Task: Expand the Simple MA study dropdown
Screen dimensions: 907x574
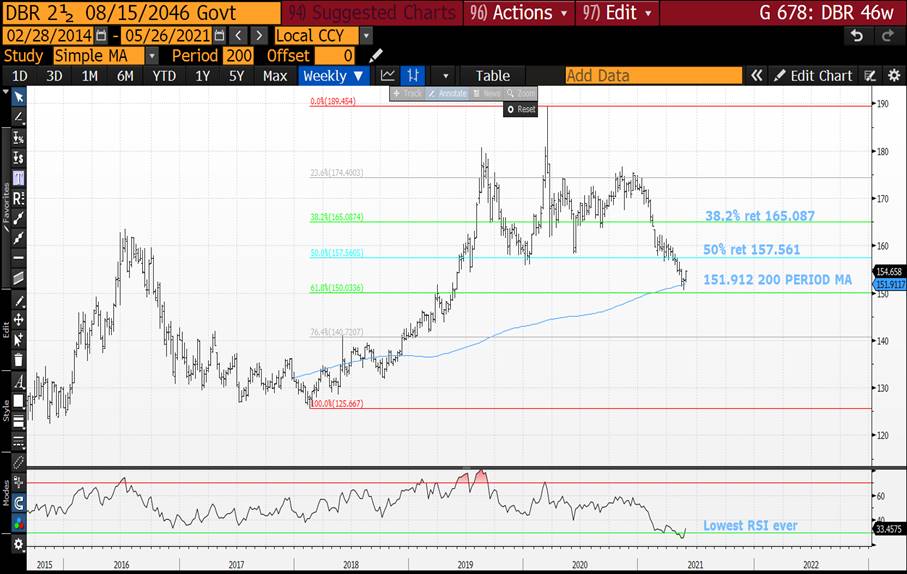Action: (x=151, y=56)
